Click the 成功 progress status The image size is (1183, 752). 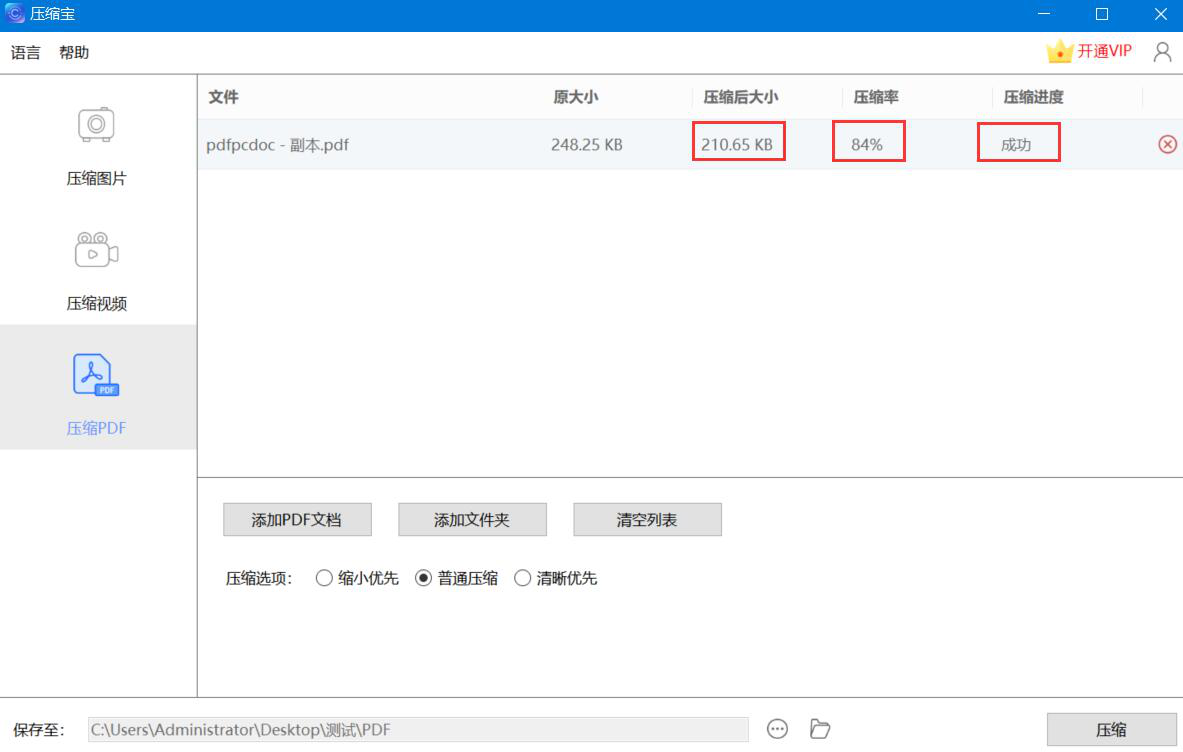point(1016,144)
